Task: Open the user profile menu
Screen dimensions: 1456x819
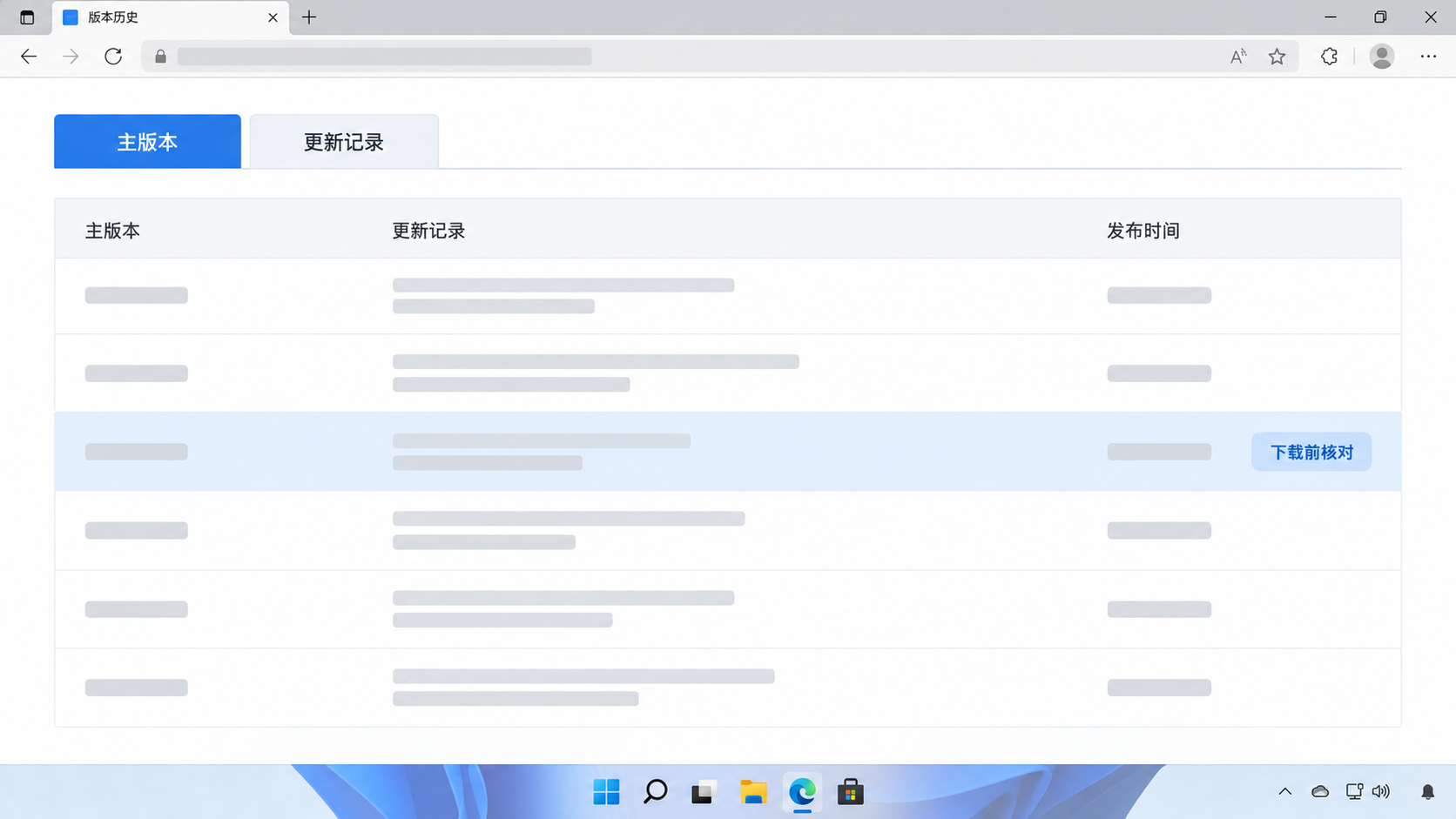Action: tap(1382, 57)
